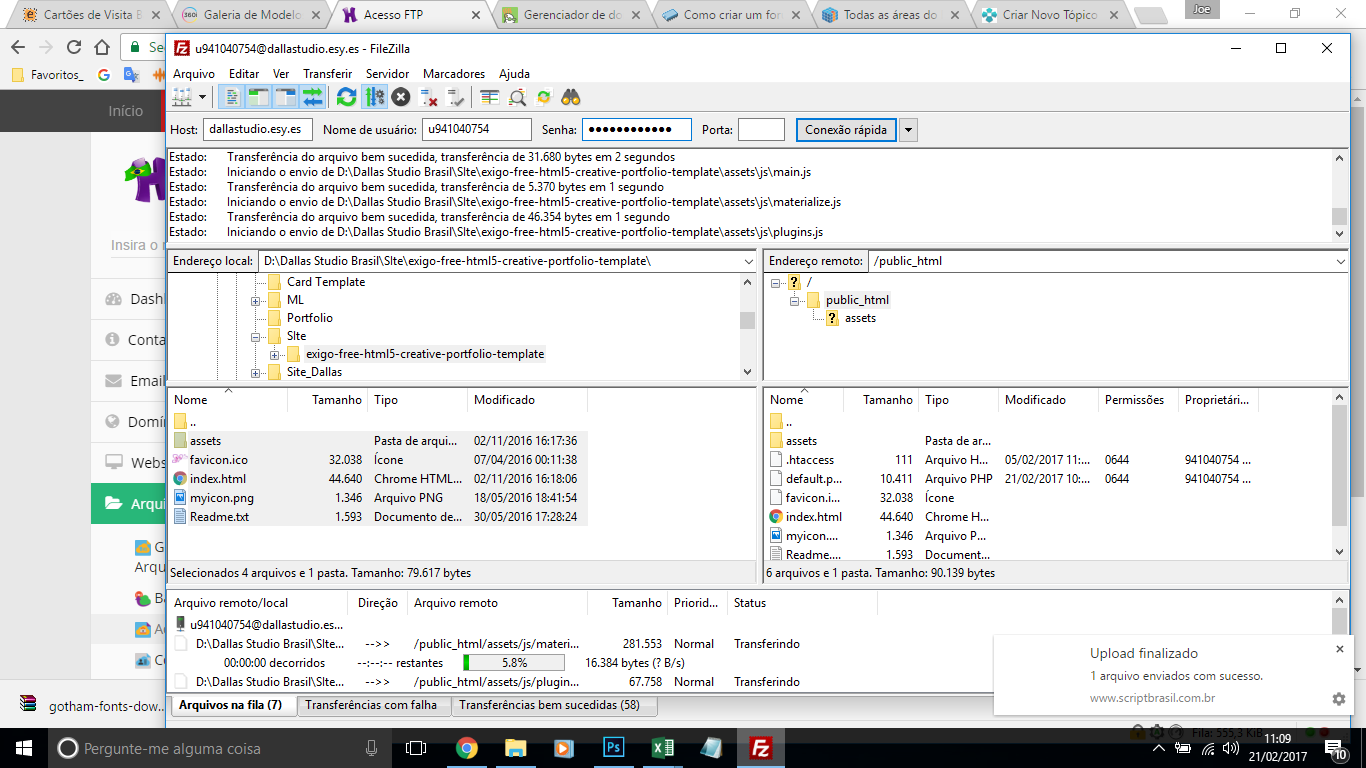Focus the Porta input field

pos(761,129)
